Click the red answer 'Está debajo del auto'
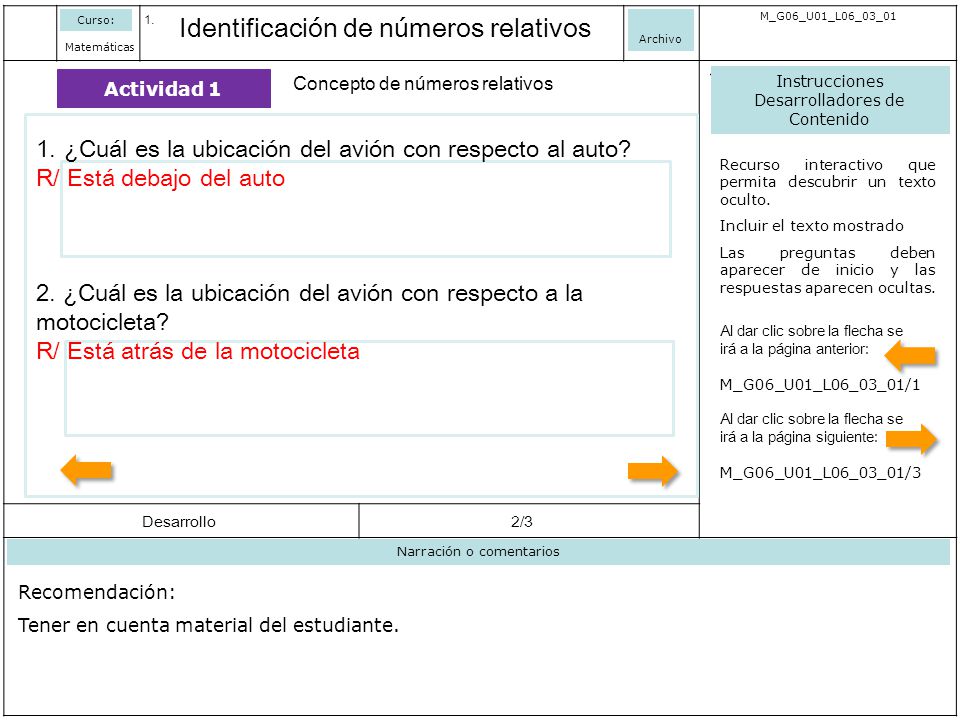This screenshot has width=960, height=720. tap(176, 178)
